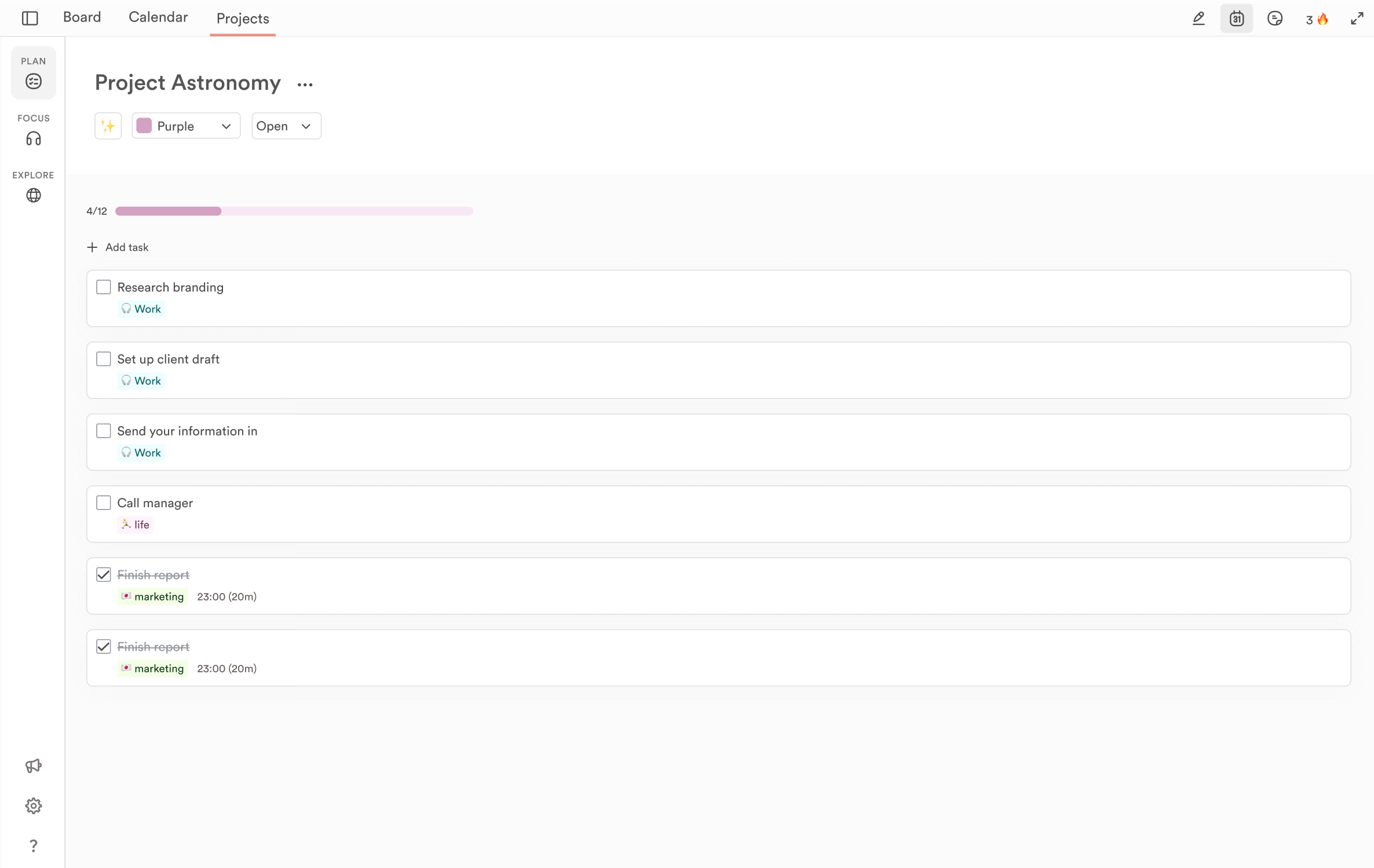Open the Purple color dropdown
This screenshot has width=1374, height=868.
coord(186,126)
